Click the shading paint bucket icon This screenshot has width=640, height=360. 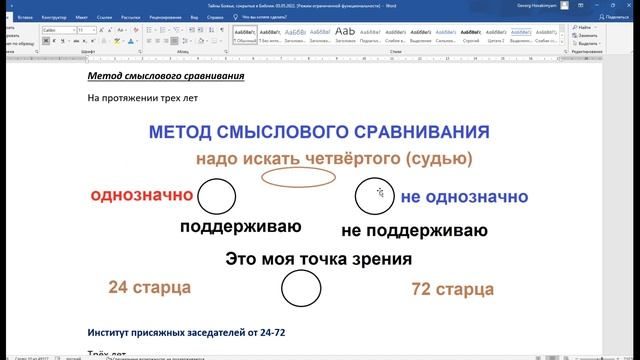201,41
